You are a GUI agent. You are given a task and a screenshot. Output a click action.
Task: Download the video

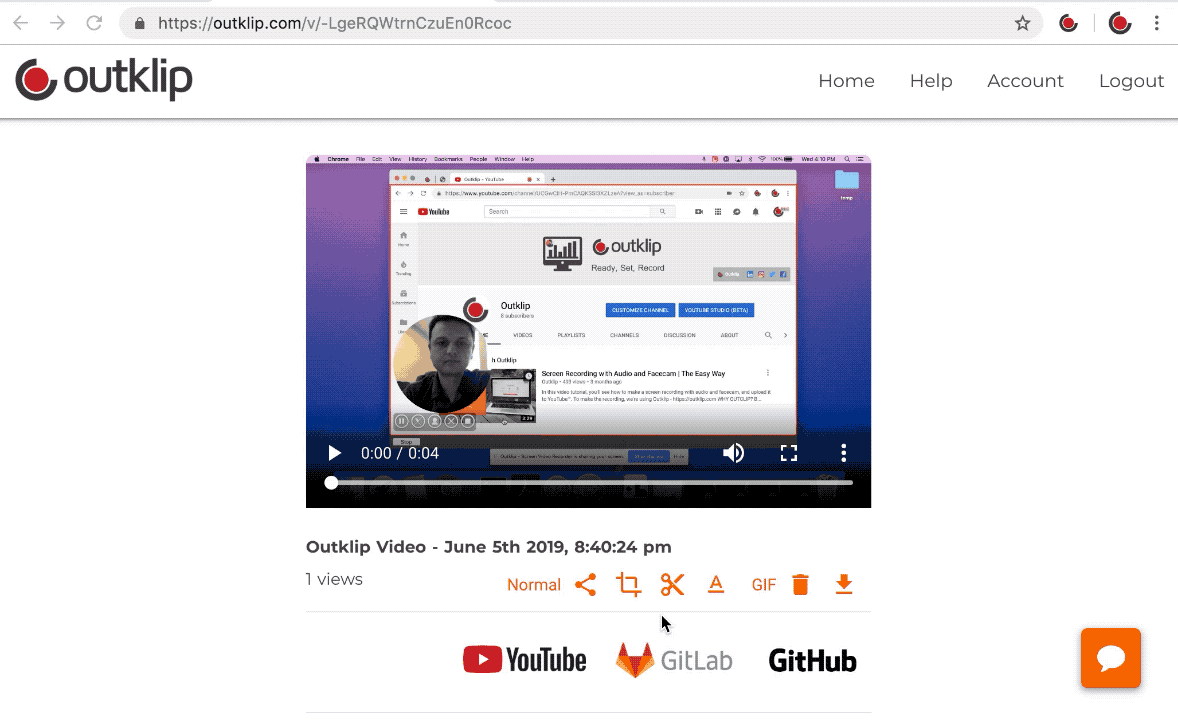[844, 585]
